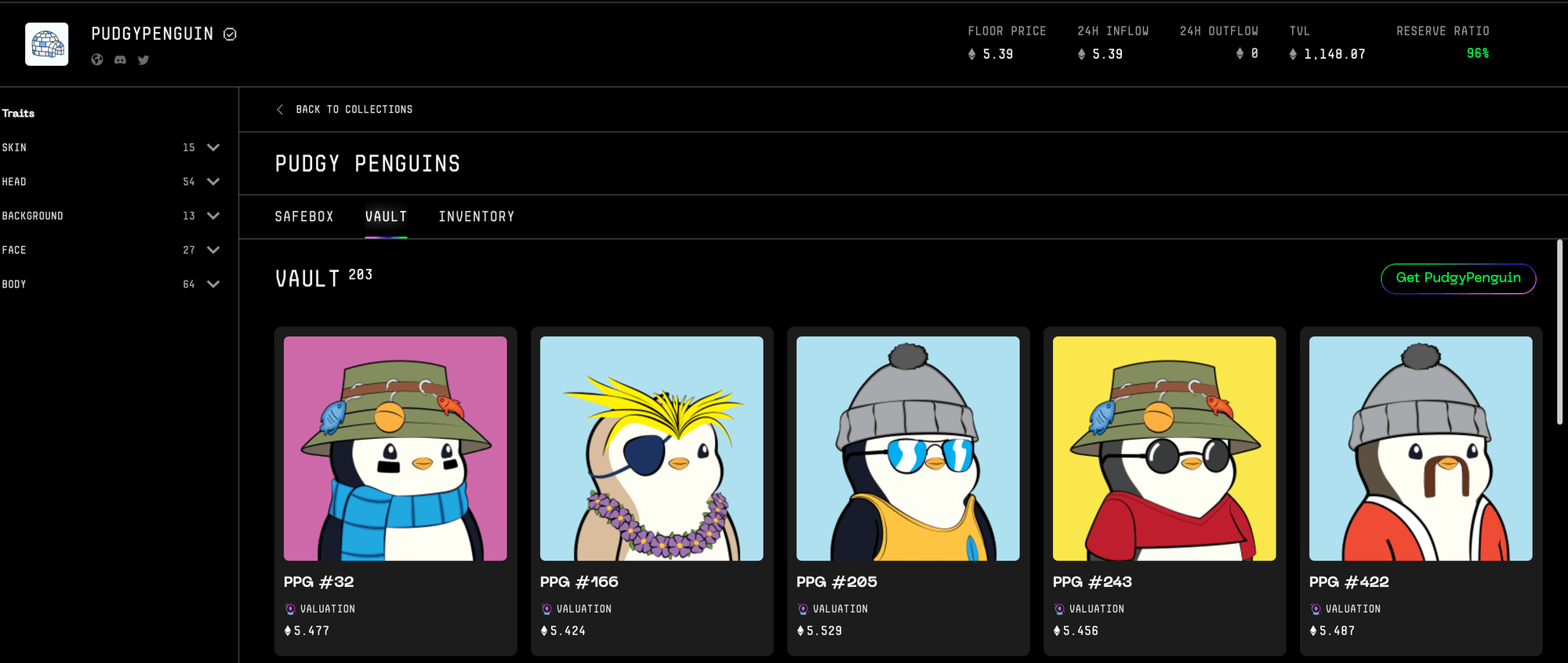This screenshot has height=663, width=1568.
Task: Expand the Head trait filter
Action: [212, 182]
